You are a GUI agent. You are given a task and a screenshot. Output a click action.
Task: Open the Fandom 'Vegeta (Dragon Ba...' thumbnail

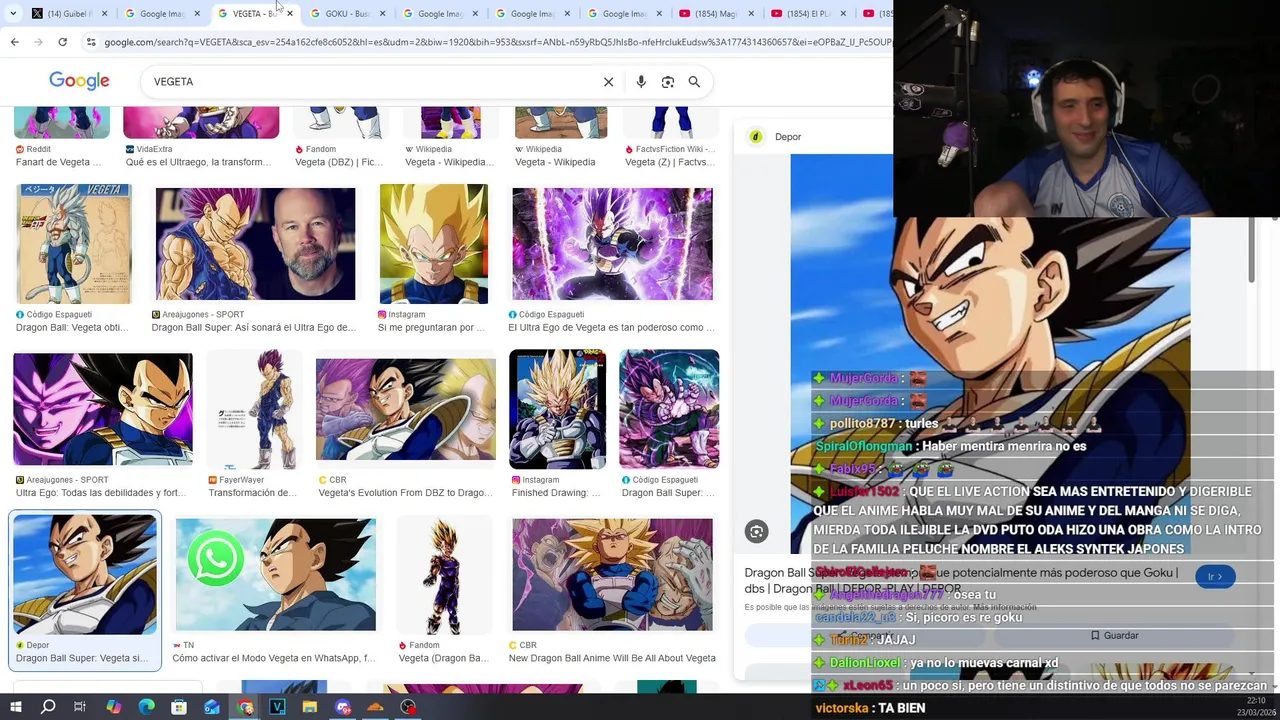point(444,575)
